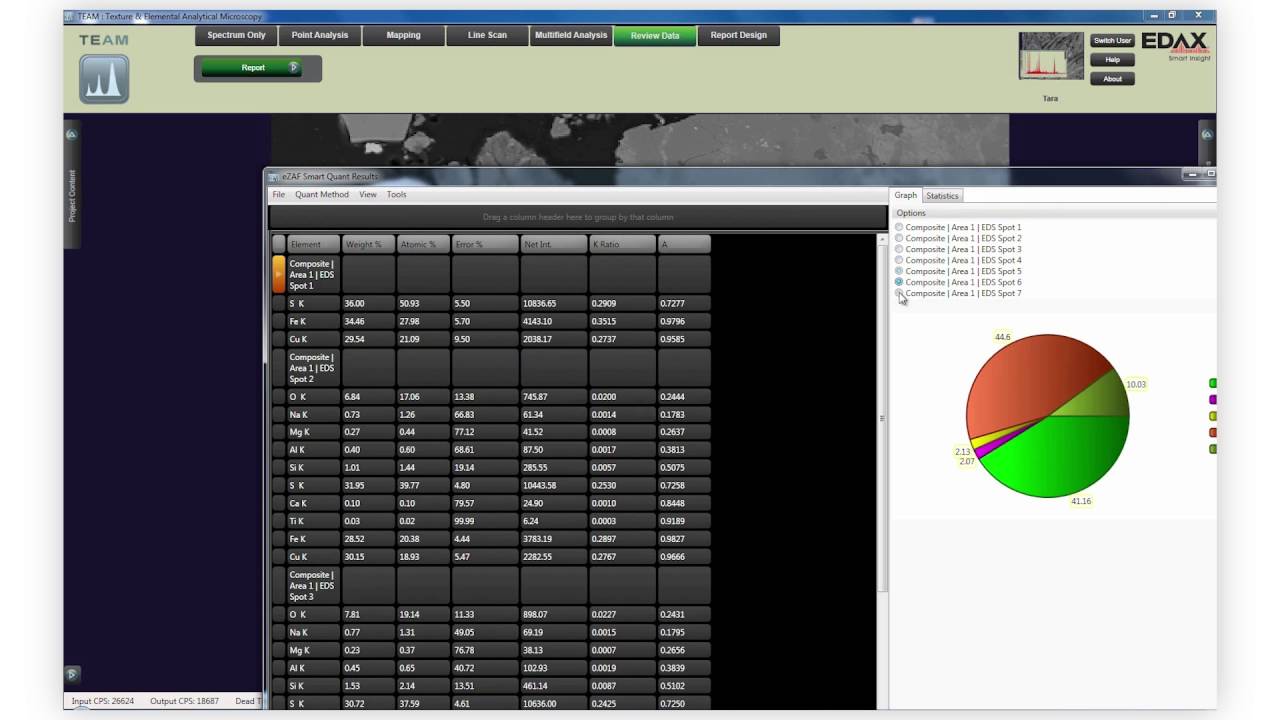1280x720 pixels.
Task: Click the green Report button
Action: click(251, 68)
